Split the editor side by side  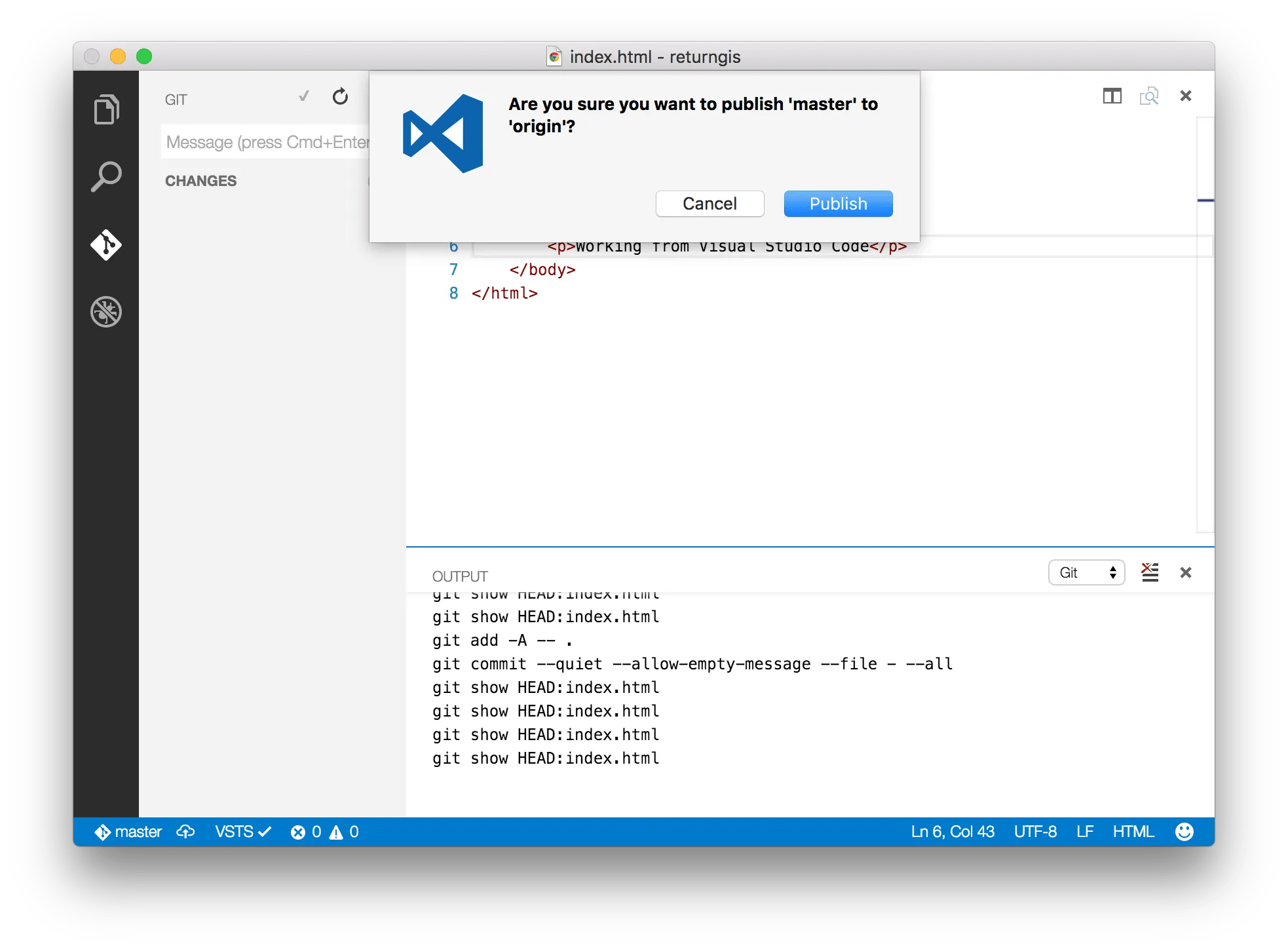pyautogui.click(x=1112, y=96)
